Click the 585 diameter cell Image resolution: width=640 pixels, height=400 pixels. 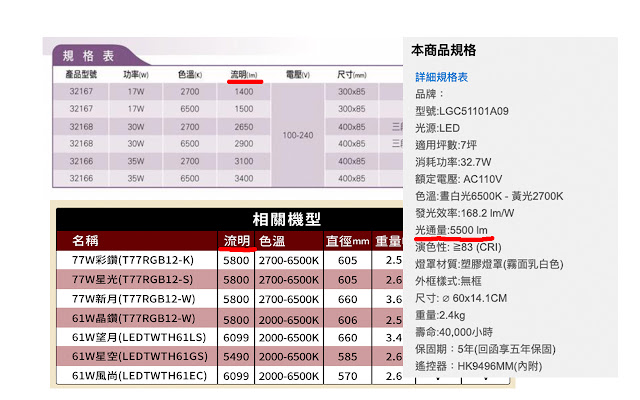click(x=347, y=357)
